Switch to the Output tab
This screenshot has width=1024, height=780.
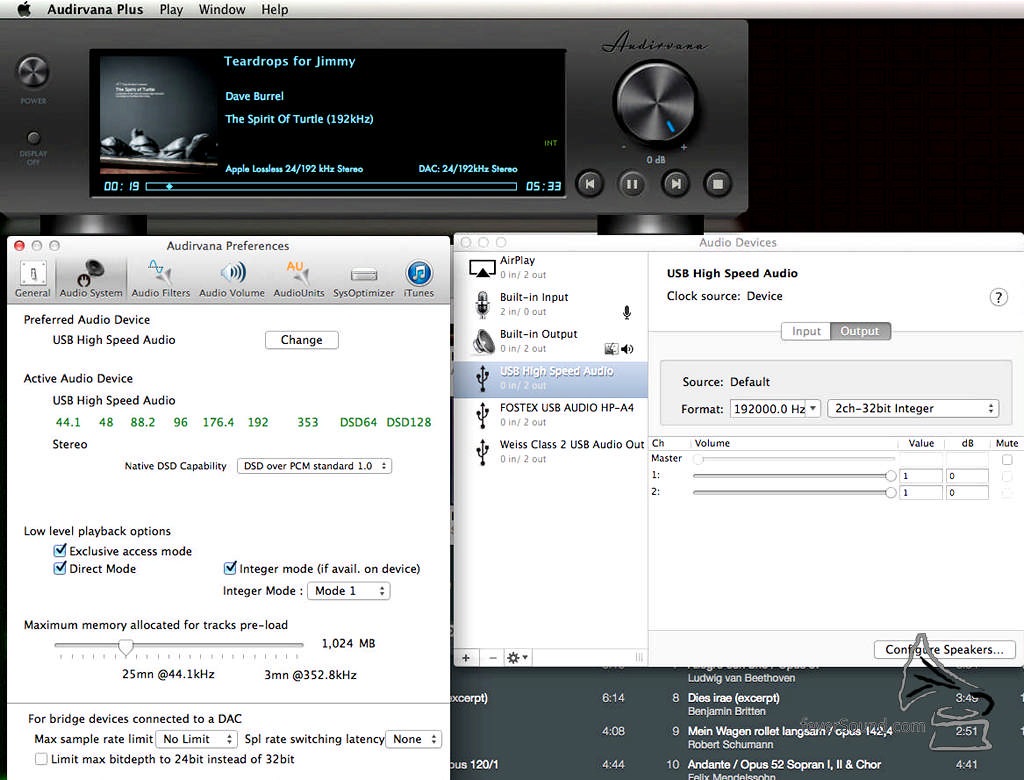(860, 331)
